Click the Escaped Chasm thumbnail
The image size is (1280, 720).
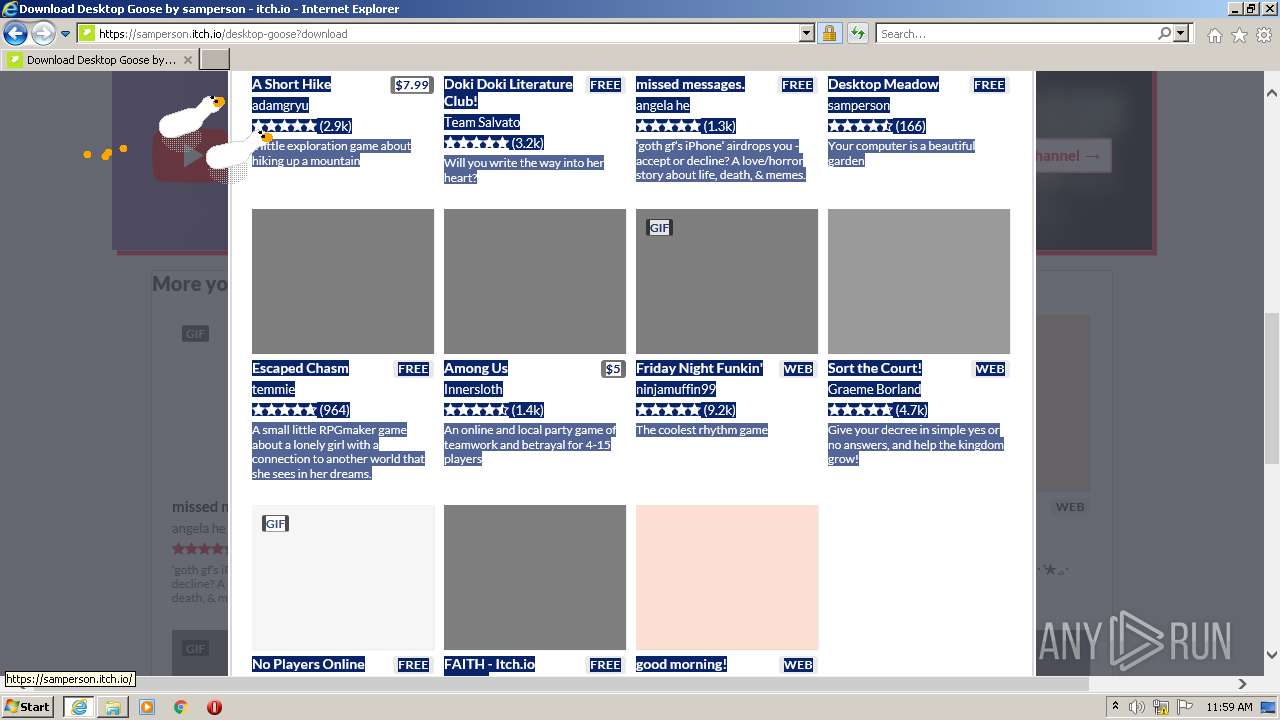(x=343, y=281)
